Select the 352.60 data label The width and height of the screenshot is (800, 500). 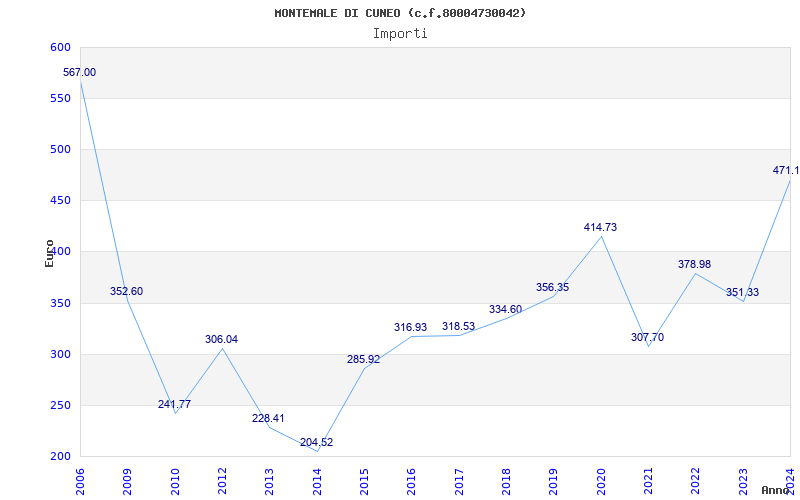pos(127,291)
